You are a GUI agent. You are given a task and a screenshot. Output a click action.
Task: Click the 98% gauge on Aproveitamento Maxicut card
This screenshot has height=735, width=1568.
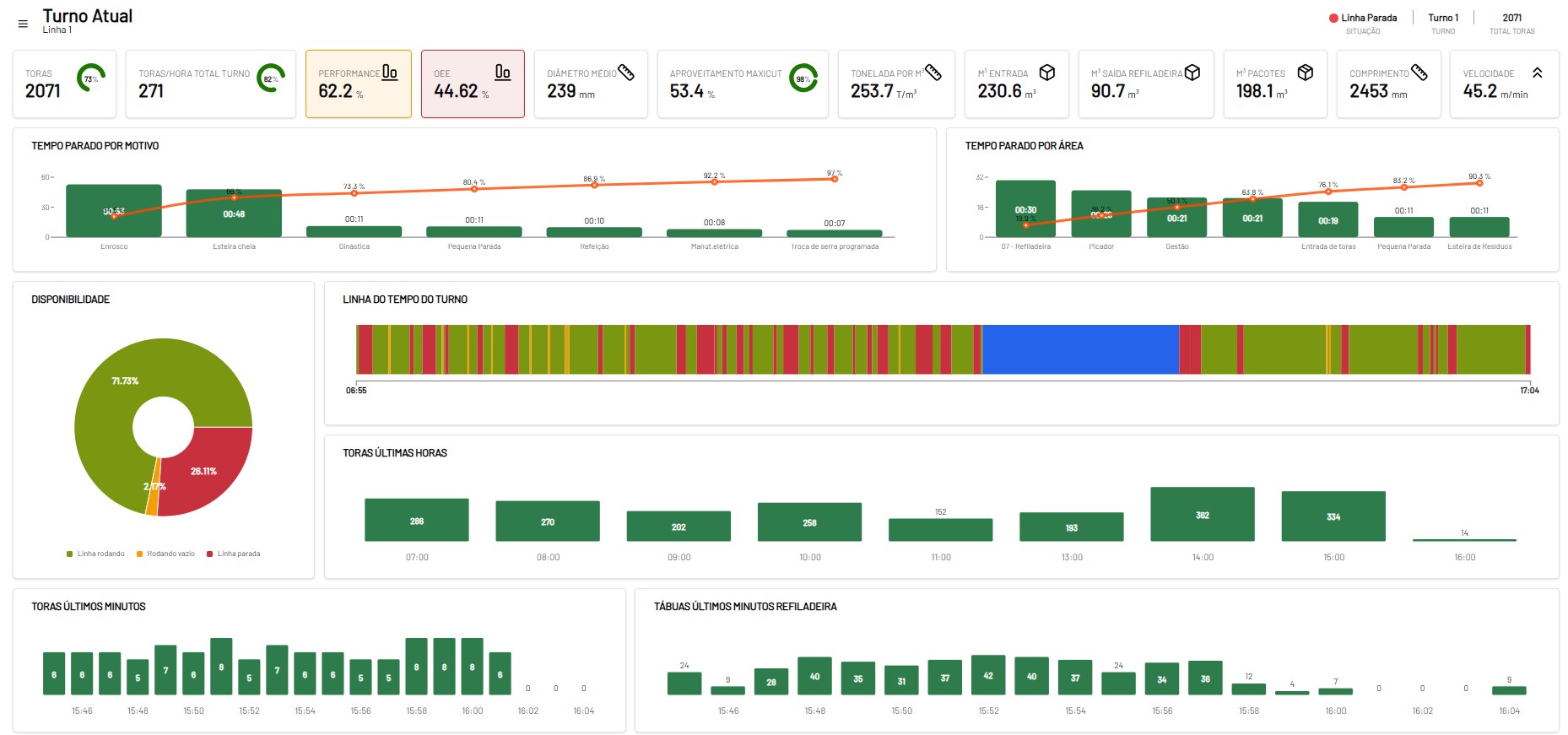click(x=803, y=78)
